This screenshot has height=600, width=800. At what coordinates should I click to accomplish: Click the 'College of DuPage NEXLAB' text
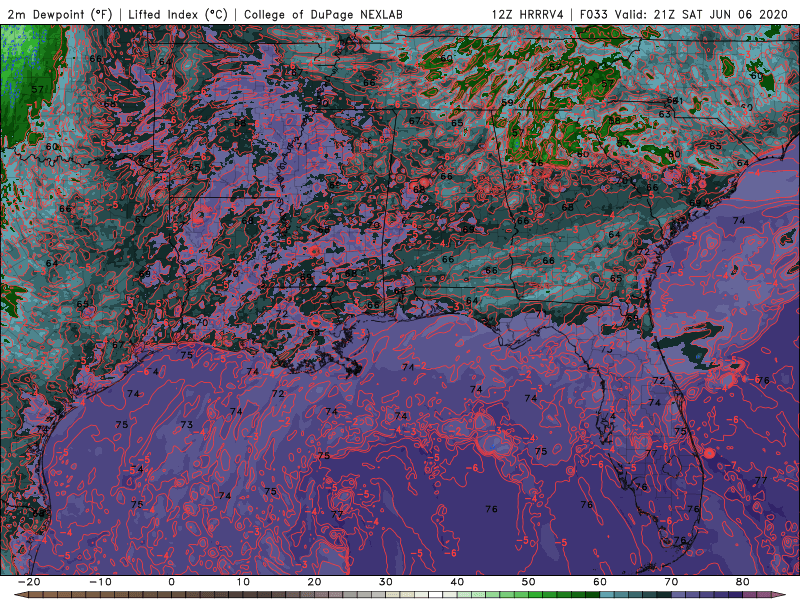coord(323,15)
